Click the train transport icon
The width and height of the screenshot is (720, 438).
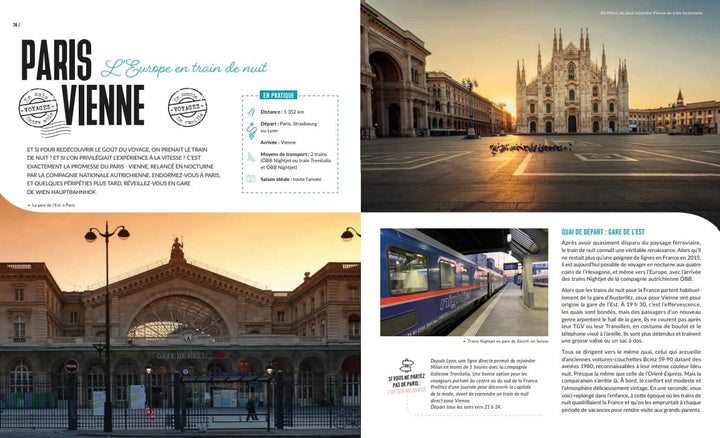point(251,157)
